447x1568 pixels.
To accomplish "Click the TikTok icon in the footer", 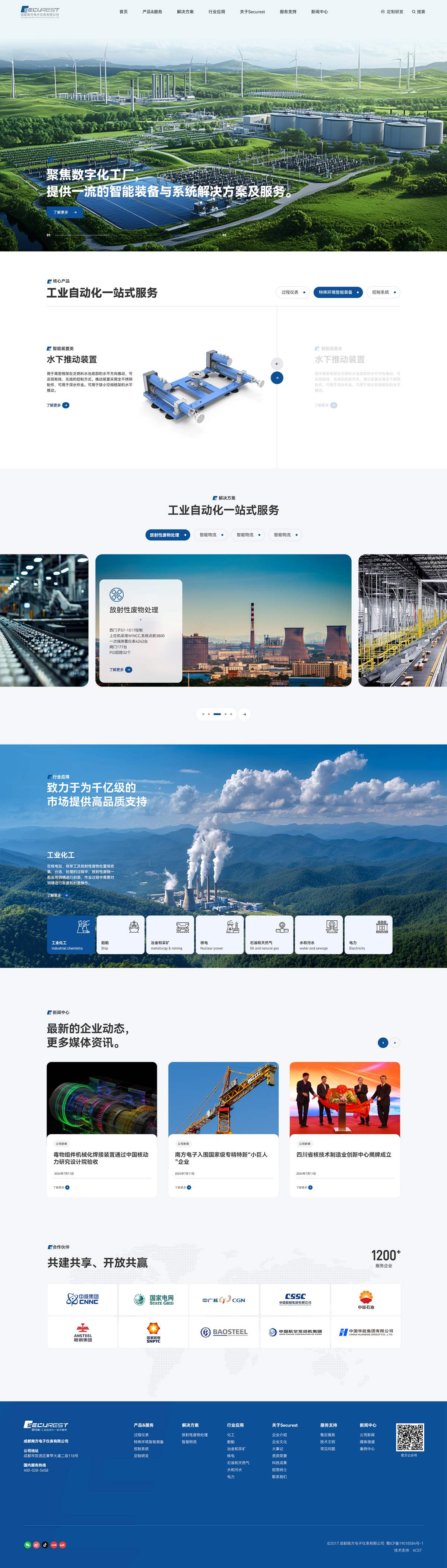I will (45, 1544).
